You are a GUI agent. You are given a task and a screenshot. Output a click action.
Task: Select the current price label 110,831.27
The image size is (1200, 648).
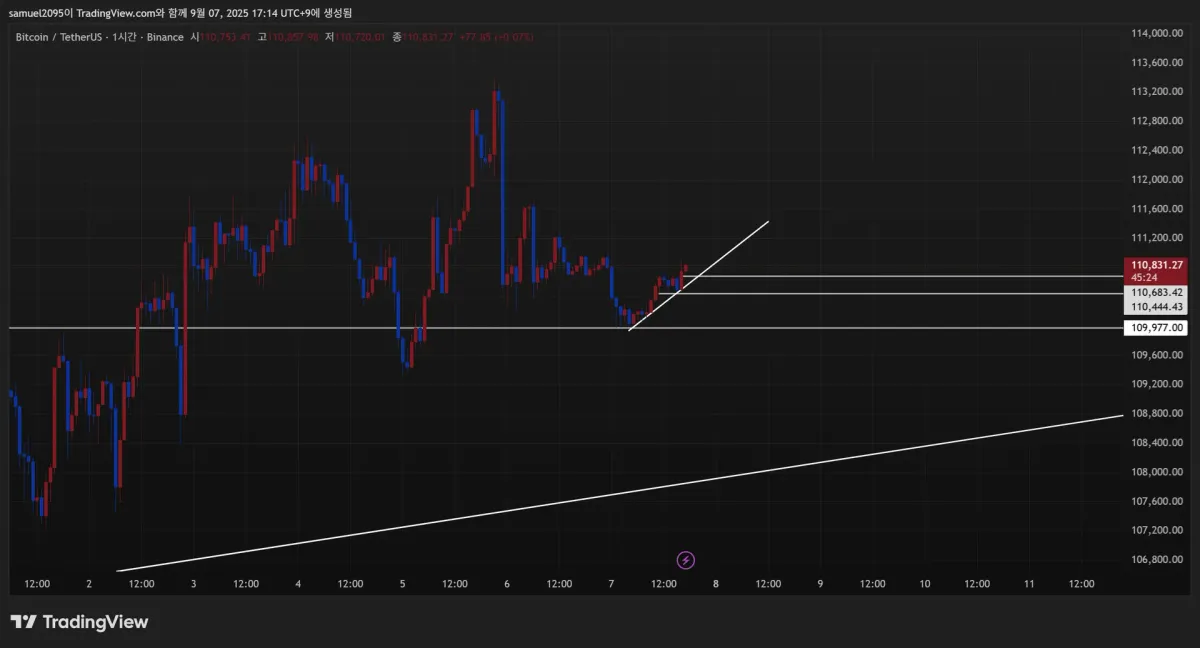click(1158, 265)
